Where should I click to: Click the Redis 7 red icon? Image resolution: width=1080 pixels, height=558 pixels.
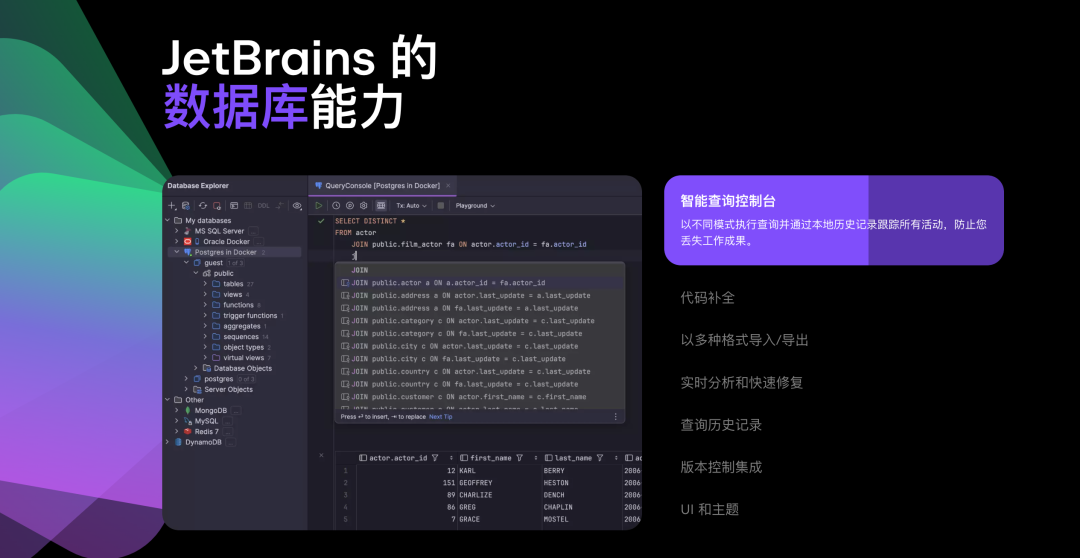(x=187, y=431)
